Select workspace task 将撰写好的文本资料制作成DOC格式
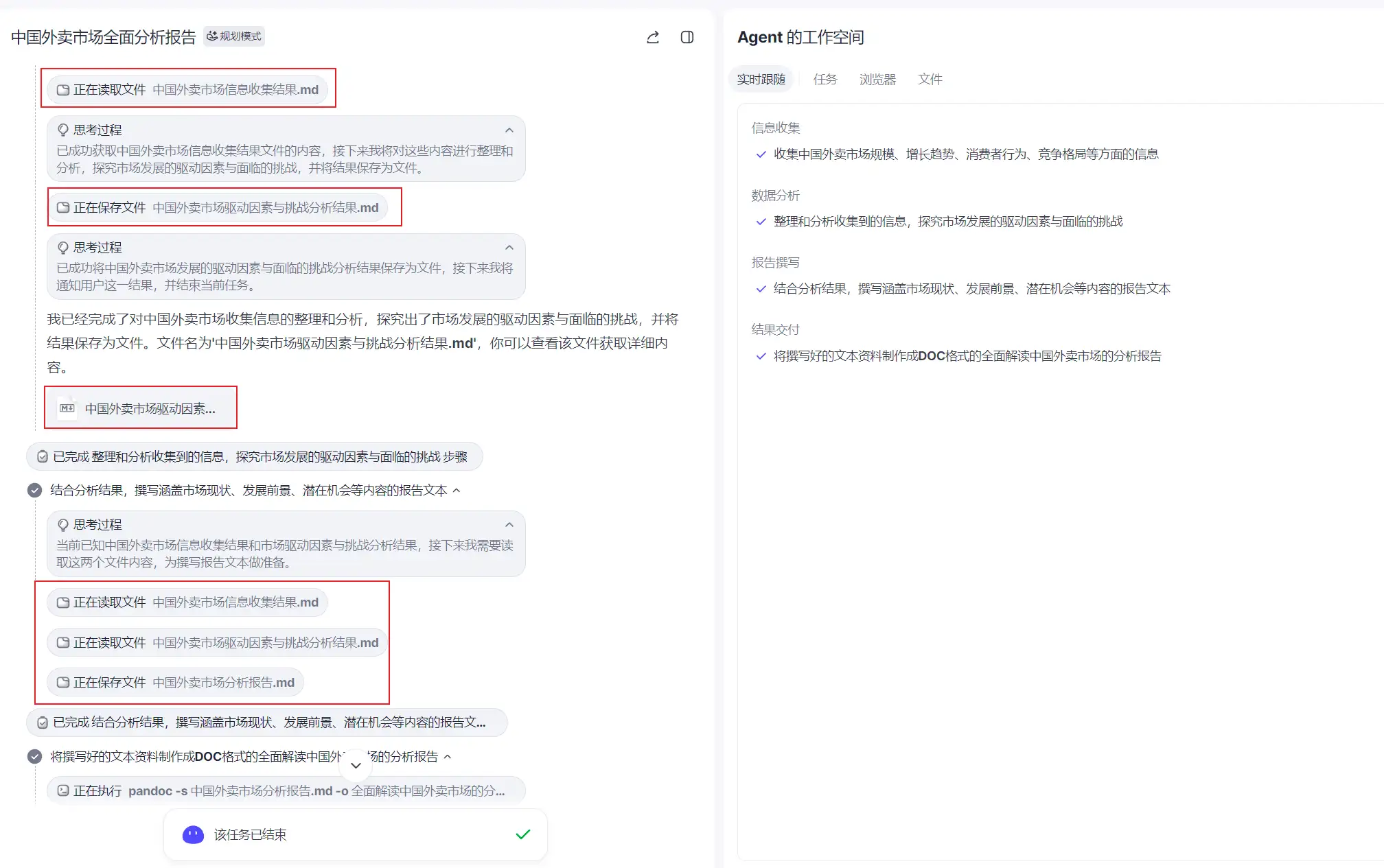Screen dimensions: 1384x868 (x=967, y=356)
